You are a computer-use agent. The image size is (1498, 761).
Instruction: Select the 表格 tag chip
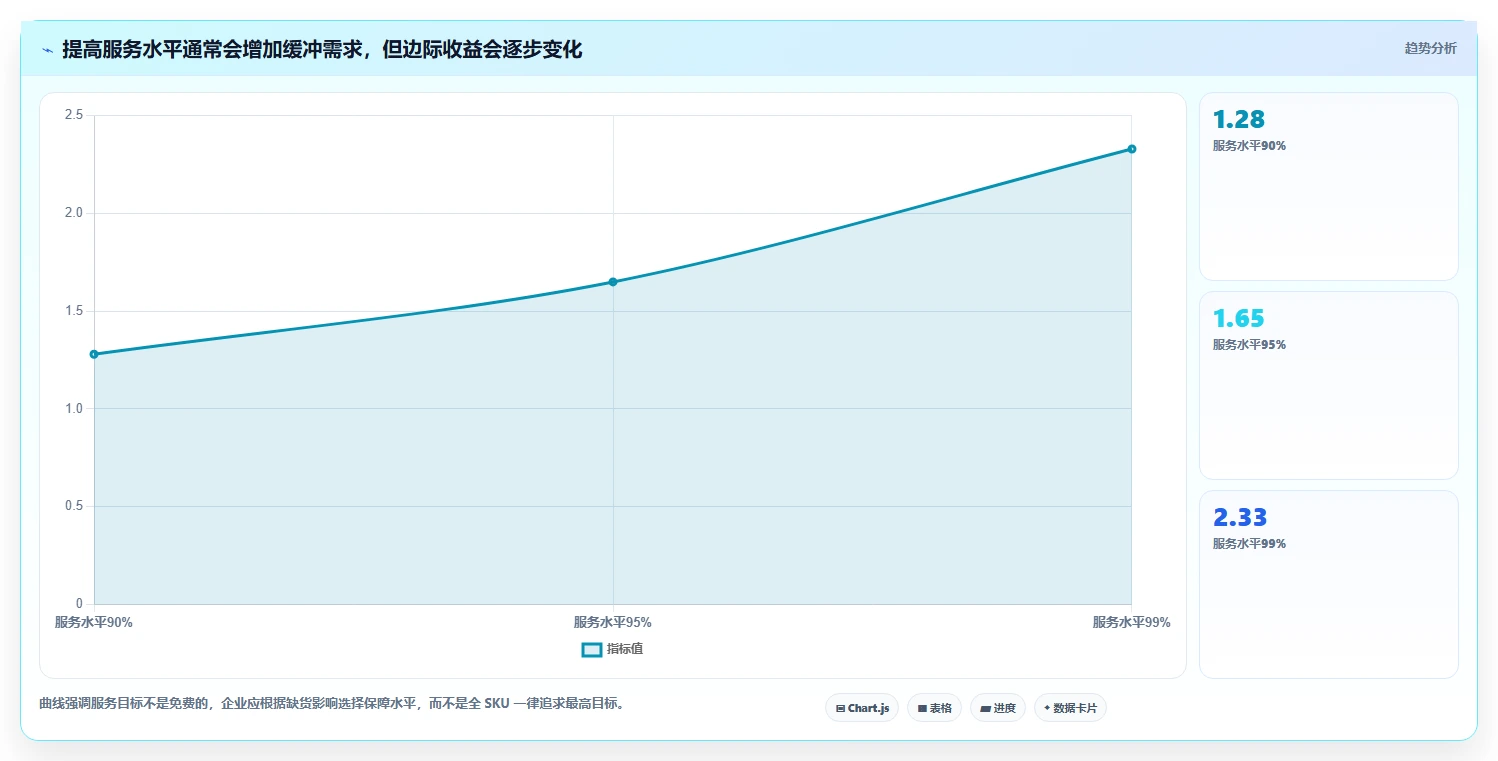(x=934, y=708)
